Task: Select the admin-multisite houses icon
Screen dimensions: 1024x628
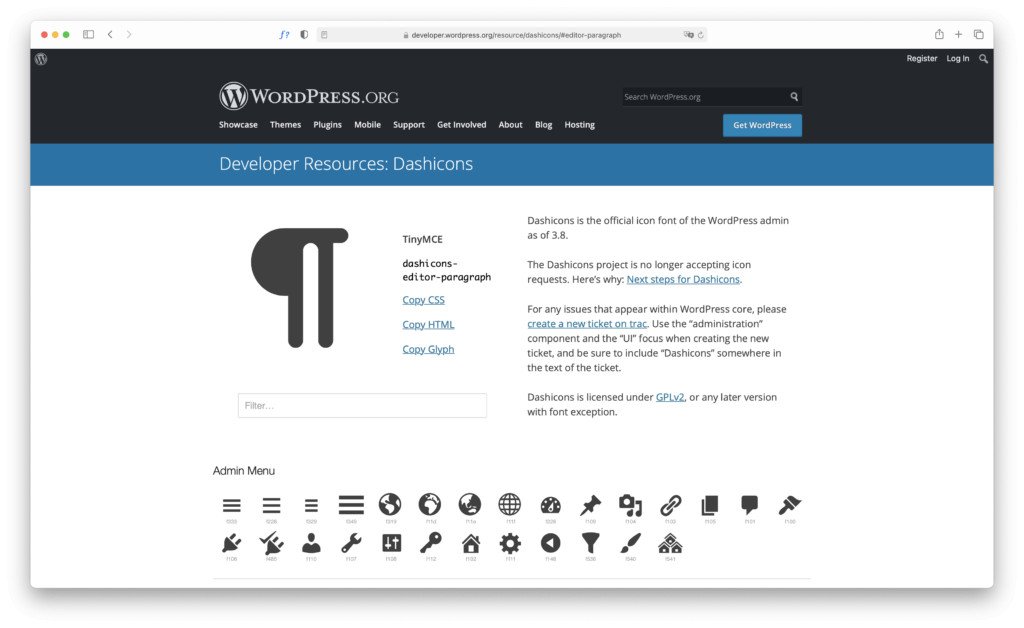Action: pos(670,543)
